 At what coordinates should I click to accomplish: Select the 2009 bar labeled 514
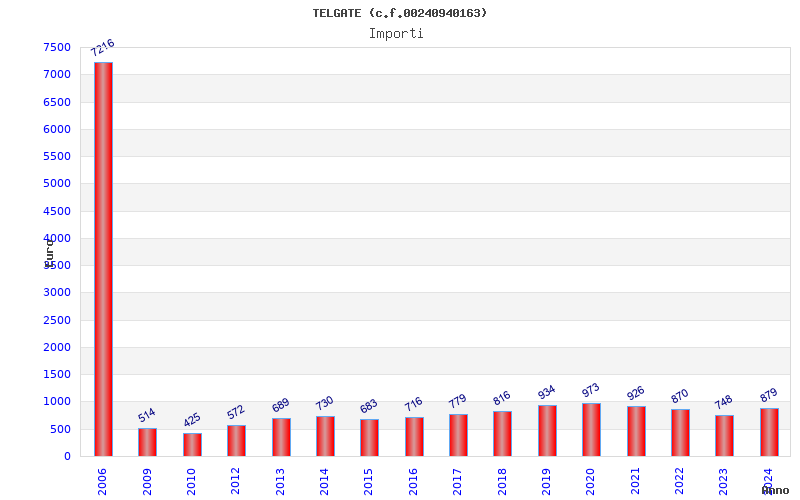coord(147,442)
